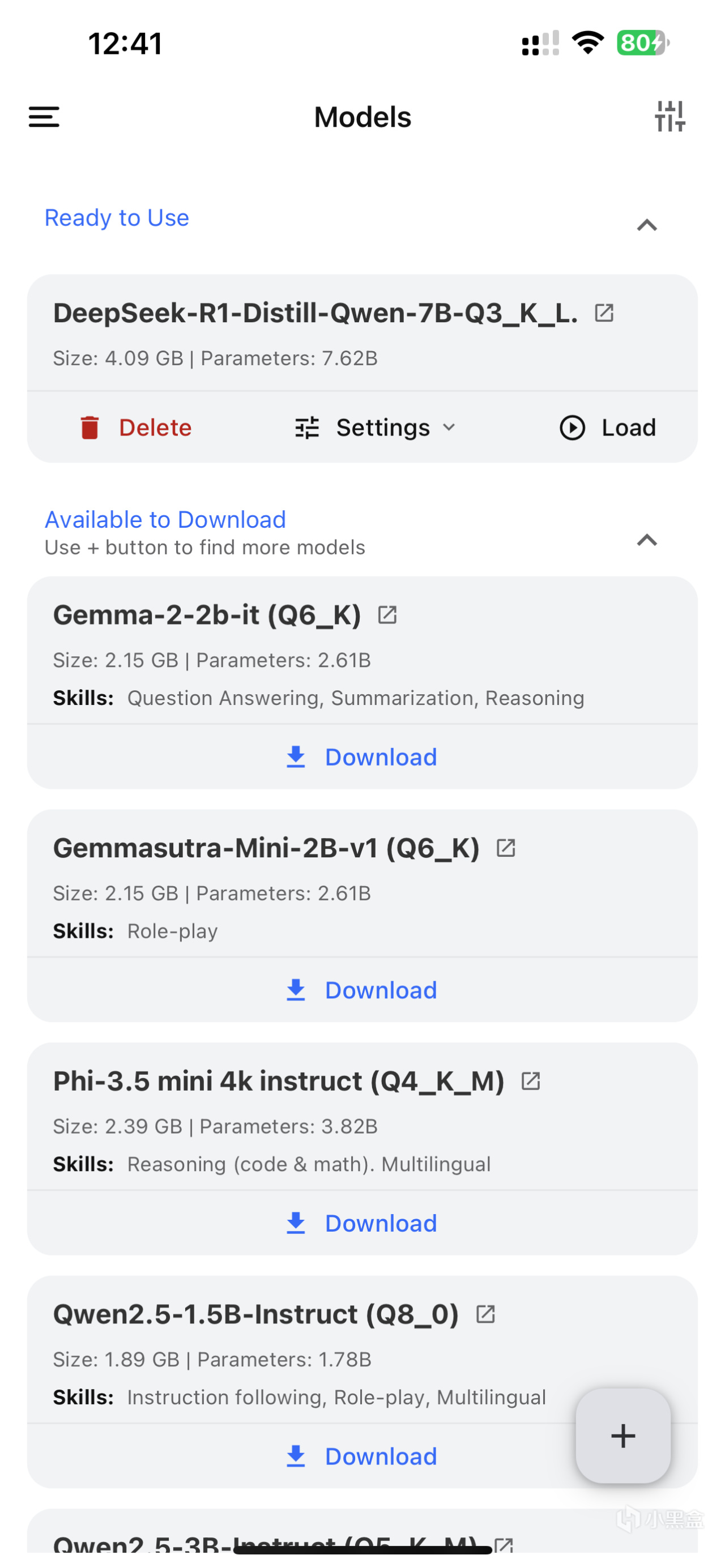Tap the plus button to add models
Image resolution: width=725 pixels, height=1568 pixels.
[622, 1435]
